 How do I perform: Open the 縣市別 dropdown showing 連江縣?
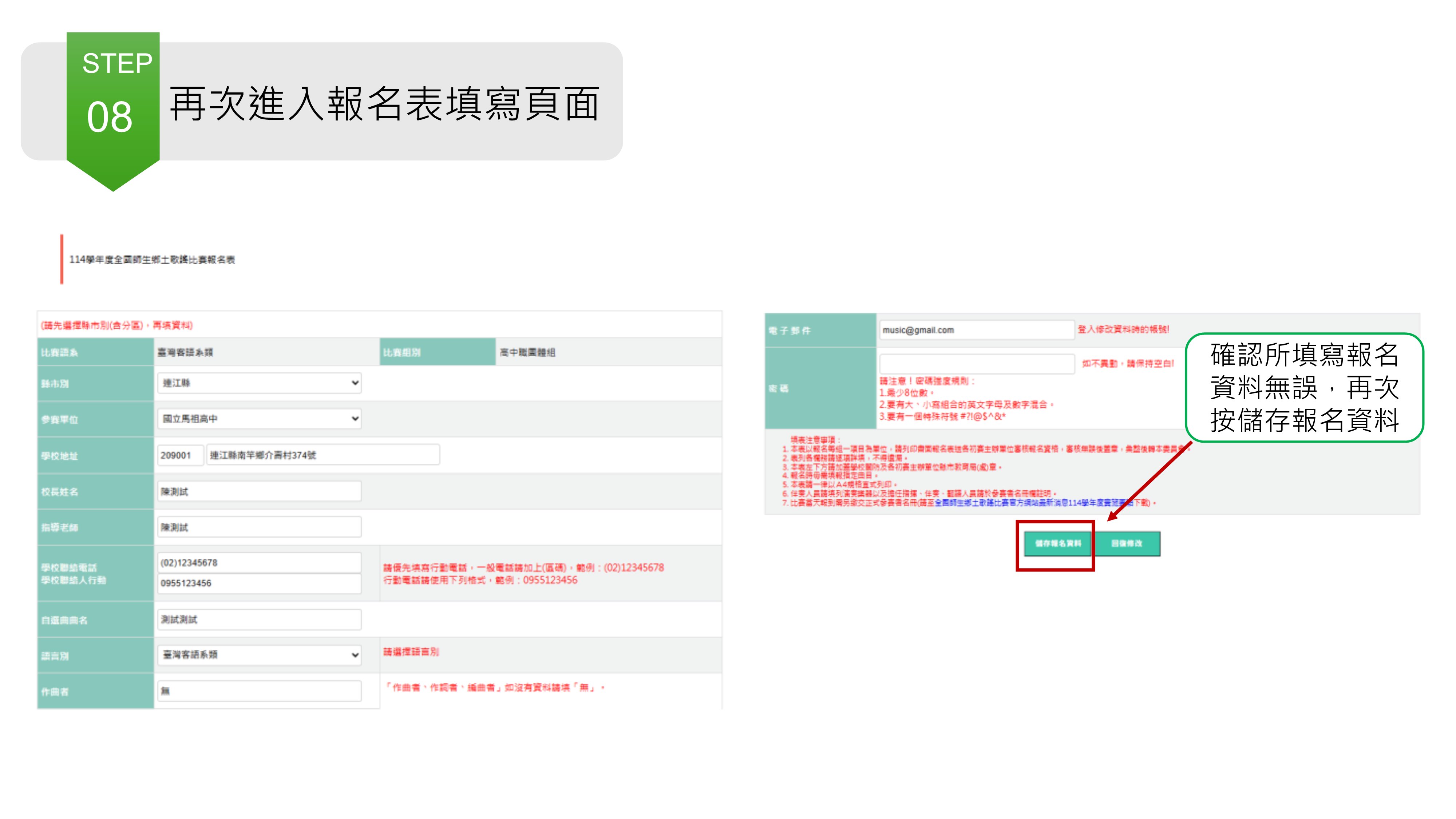[259, 383]
